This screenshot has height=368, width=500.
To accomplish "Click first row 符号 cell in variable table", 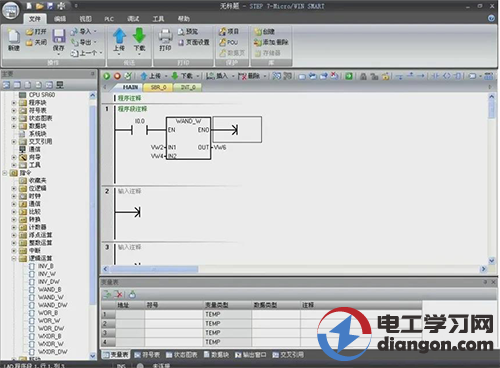I will pos(174,314).
